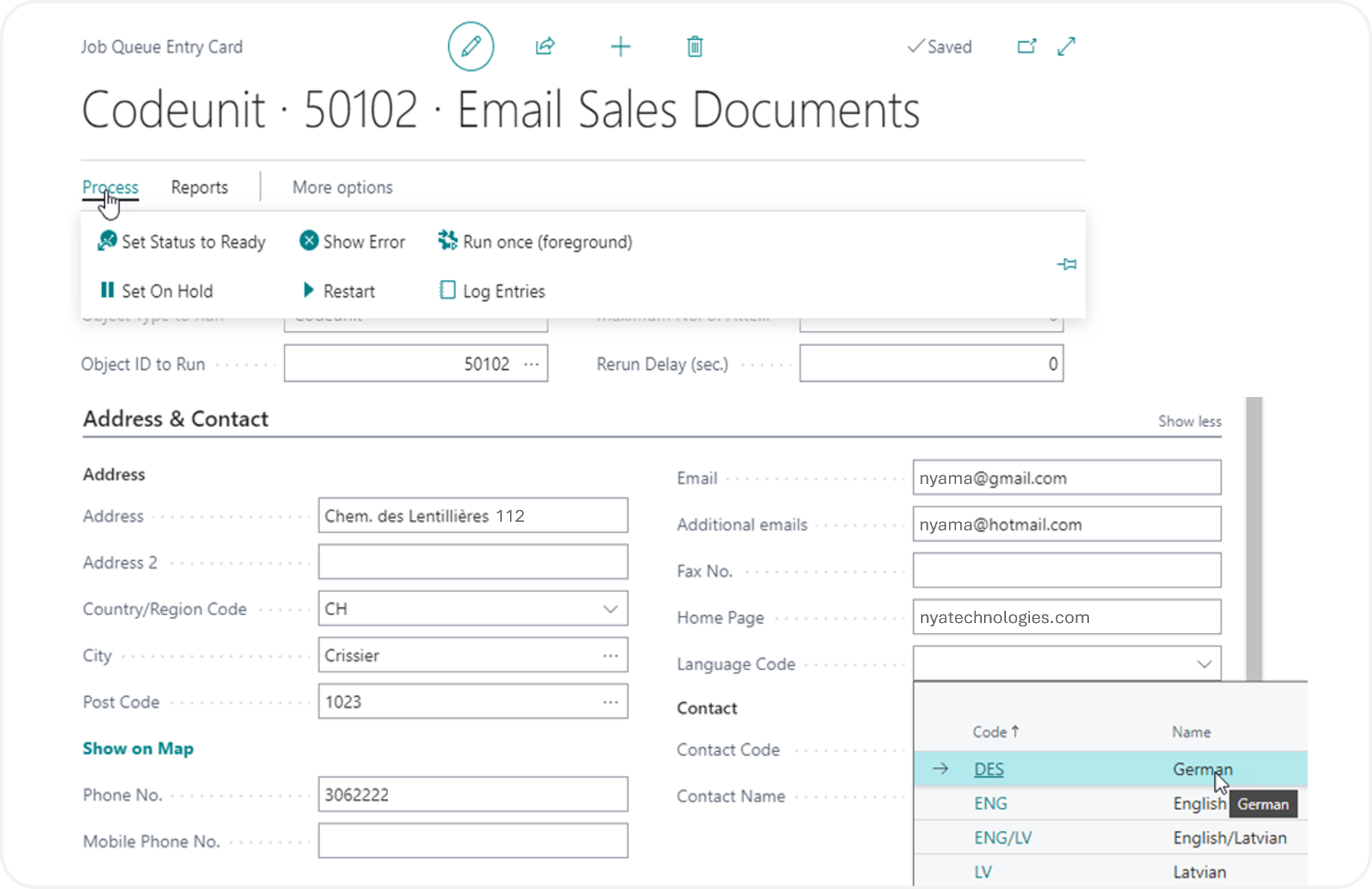Open Log Entries
The width and height of the screenshot is (1372, 889).
pyautogui.click(x=492, y=291)
